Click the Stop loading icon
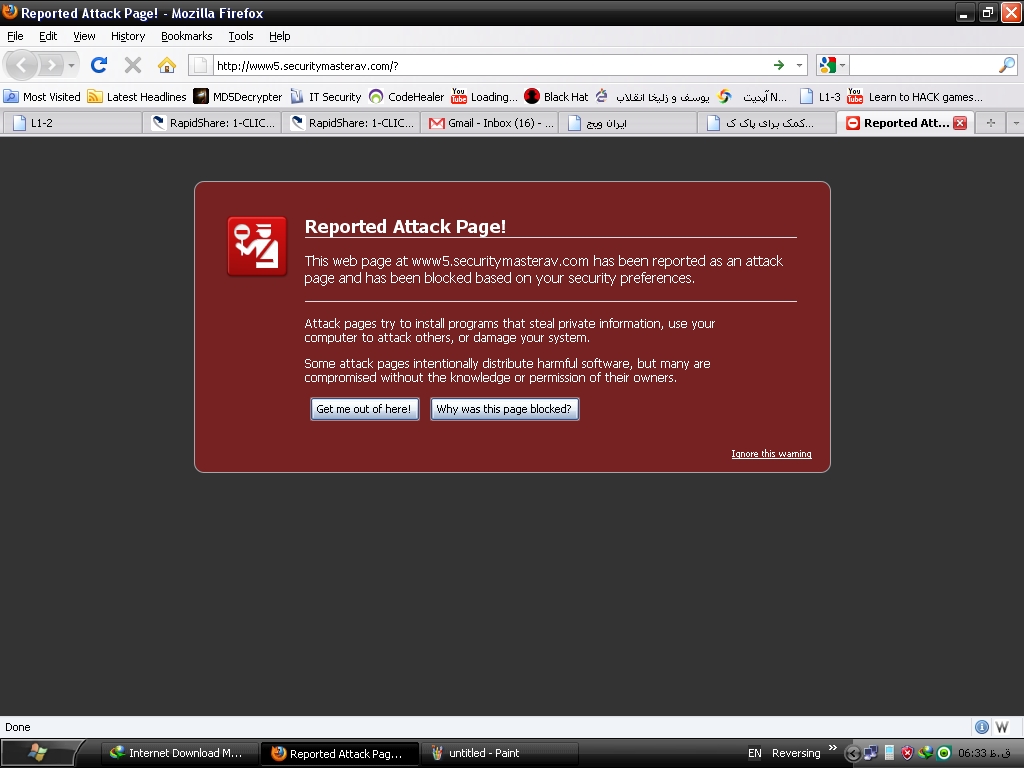Viewport: 1024px width, 768px height. 132,65
